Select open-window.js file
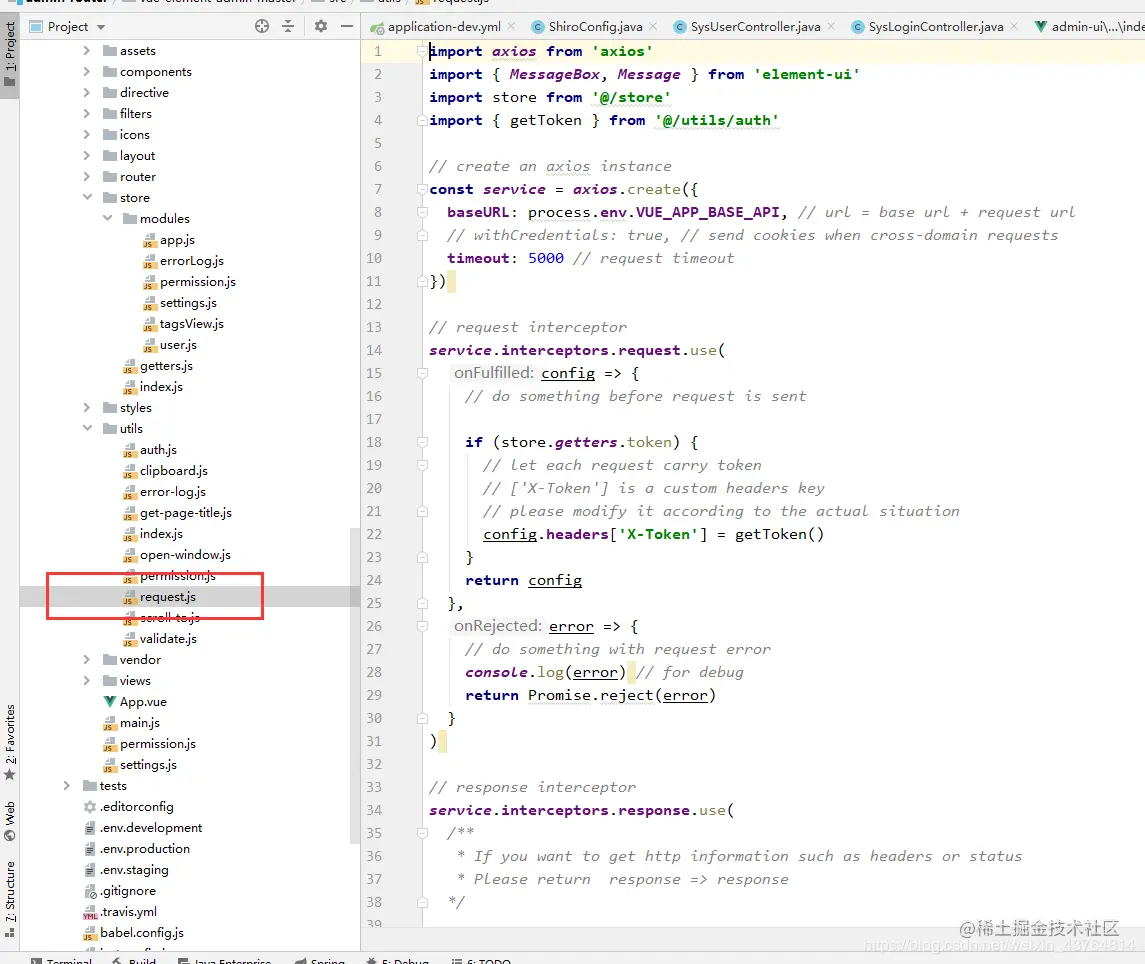The width and height of the screenshot is (1145, 964). click(185, 555)
